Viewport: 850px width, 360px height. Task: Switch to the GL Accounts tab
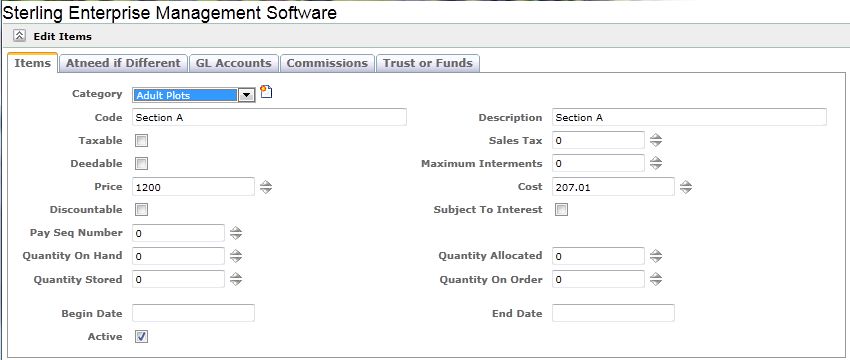click(234, 63)
